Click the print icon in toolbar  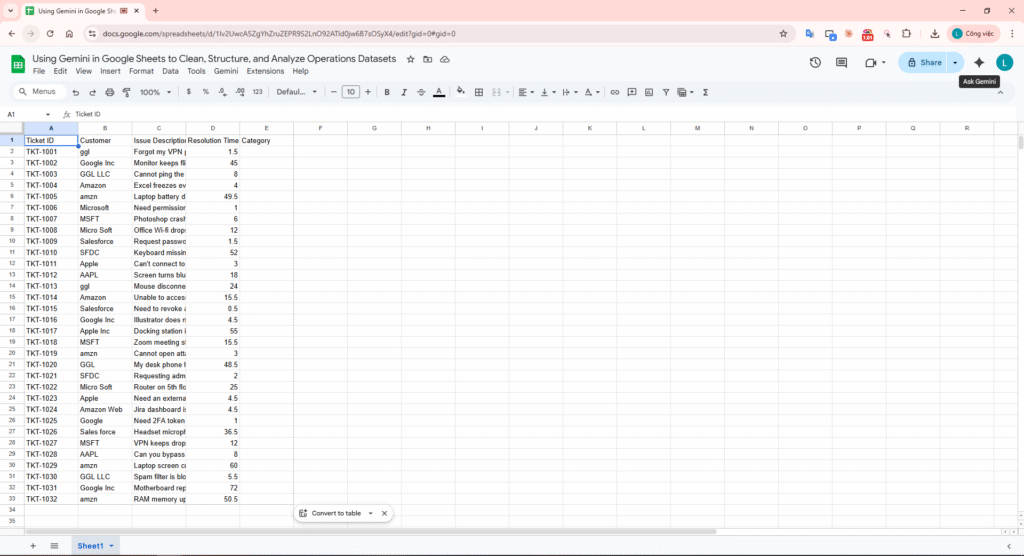click(109, 92)
